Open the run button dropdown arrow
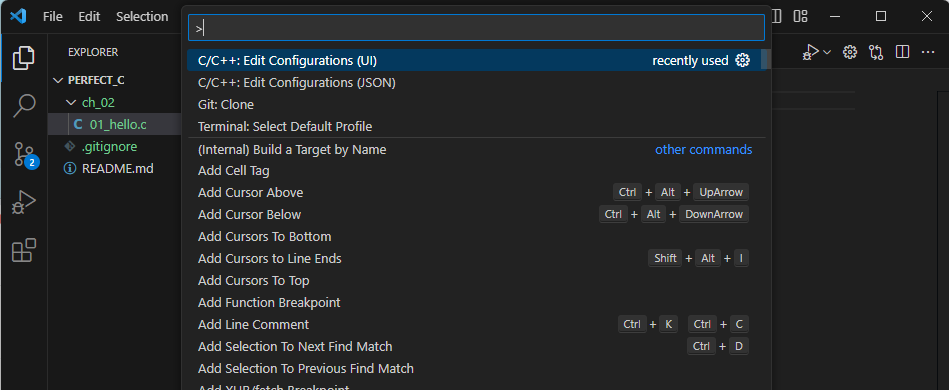 point(827,53)
